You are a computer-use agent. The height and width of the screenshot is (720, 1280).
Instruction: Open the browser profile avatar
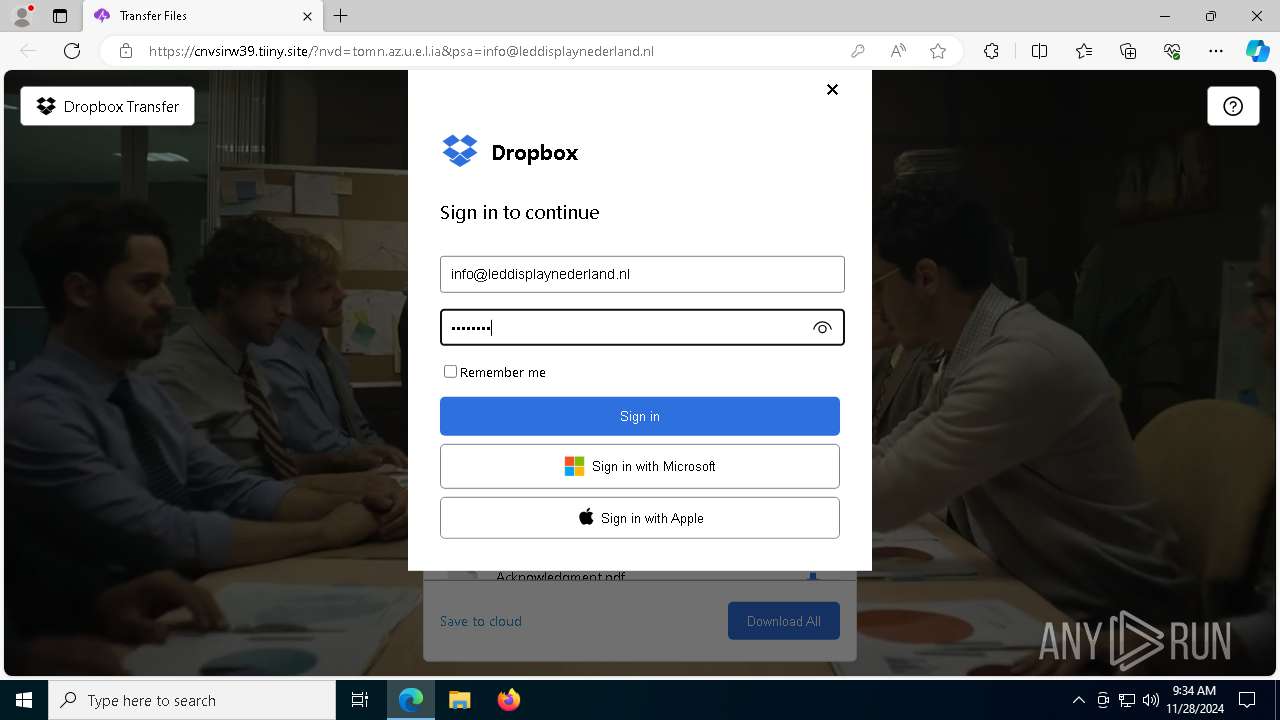coord(22,16)
